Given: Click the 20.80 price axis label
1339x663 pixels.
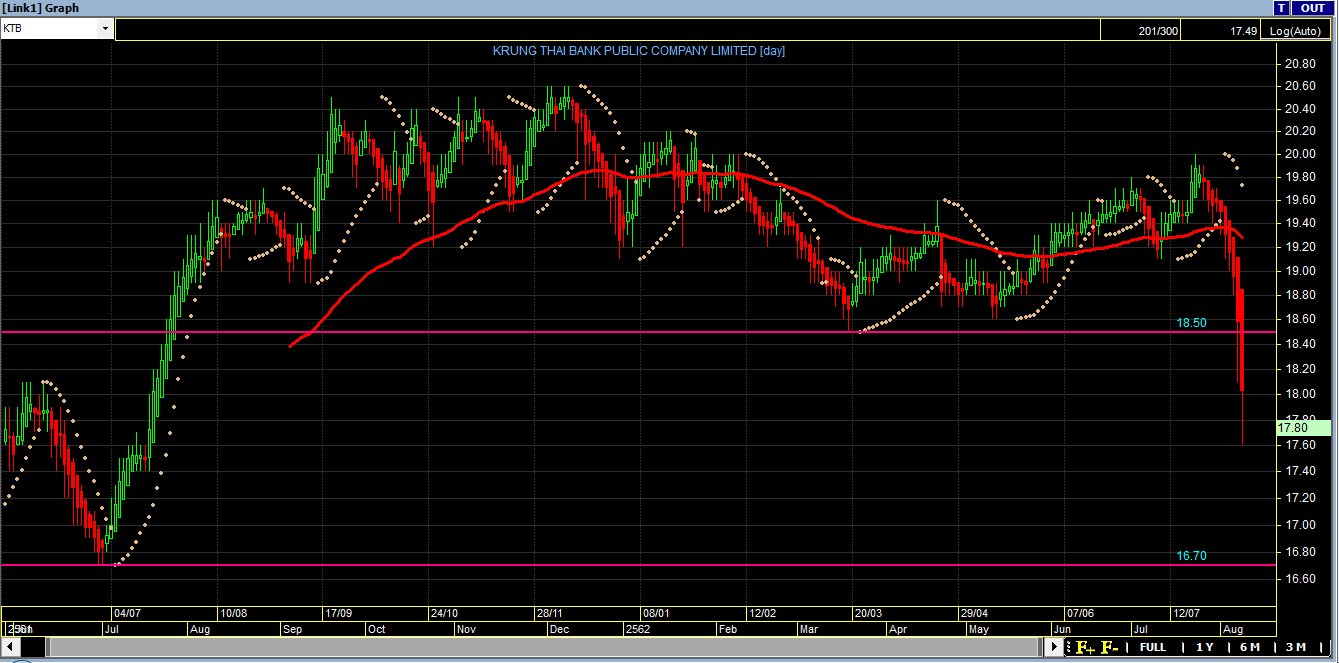Looking at the screenshot, I should coord(1300,63).
